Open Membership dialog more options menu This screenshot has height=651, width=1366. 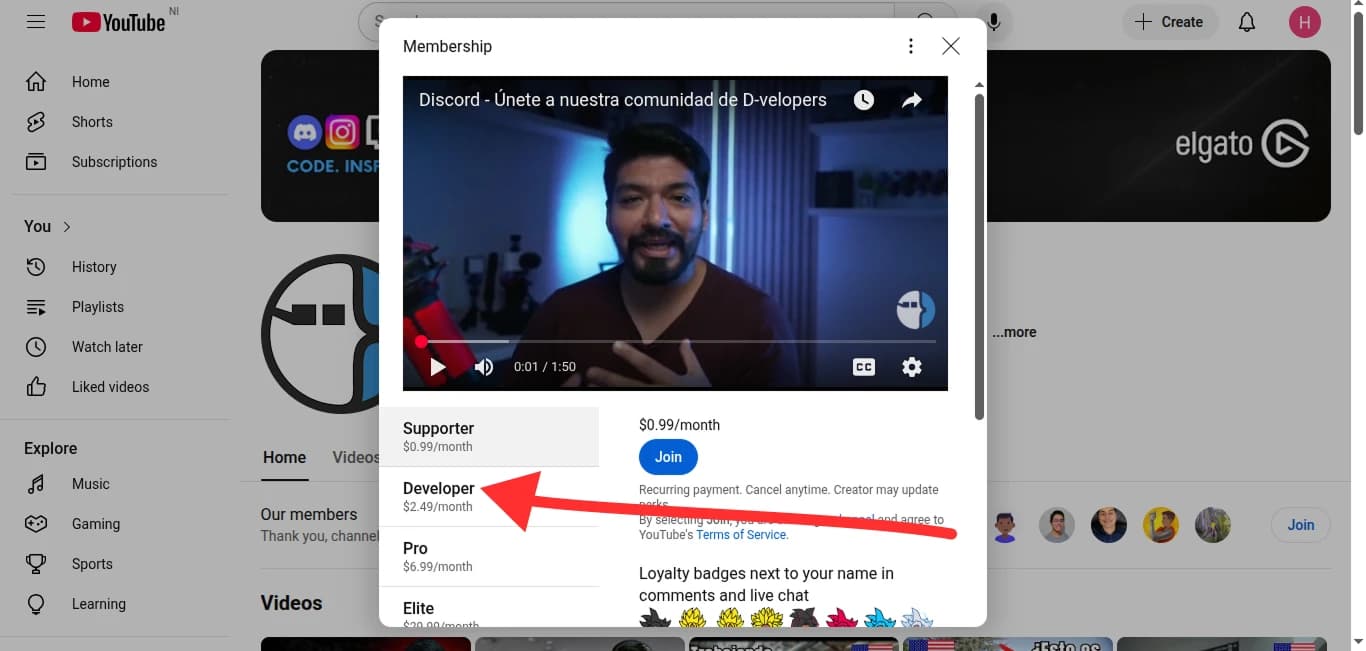click(x=910, y=46)
